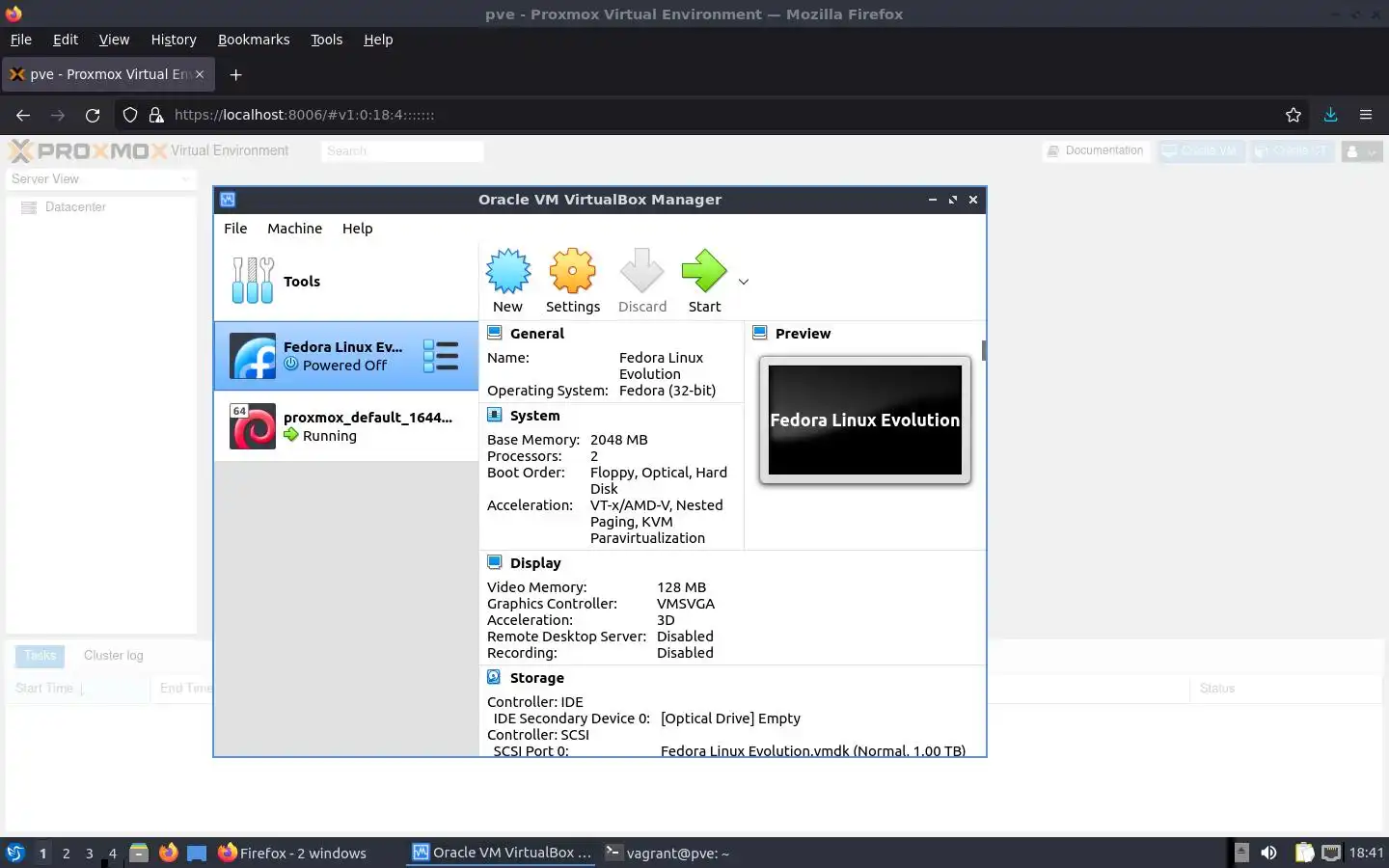
Task: Select the pve Proxmox browser tab
Action: pos(108,74)
